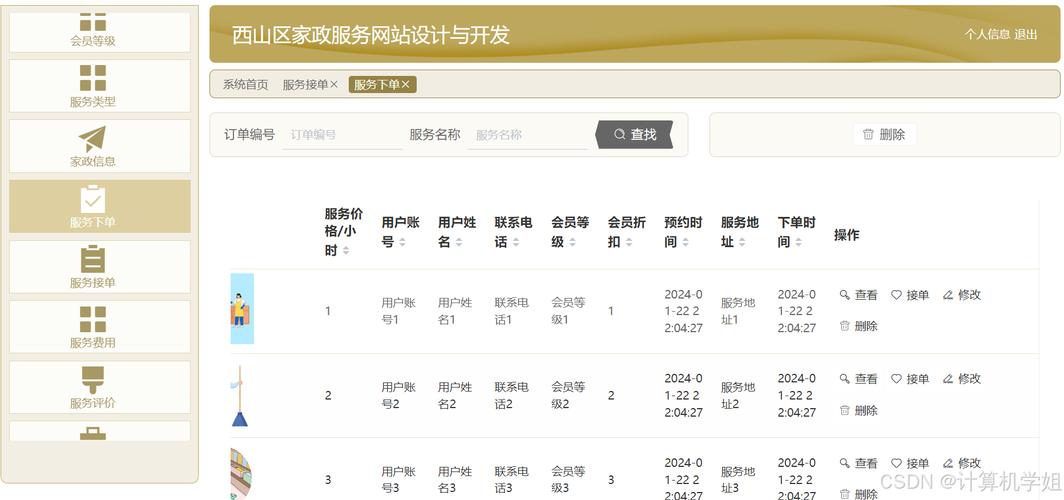Click 接单 heart in the 用户账号1 row
This screenshot has height=500, width=1064.
(910, 295)
